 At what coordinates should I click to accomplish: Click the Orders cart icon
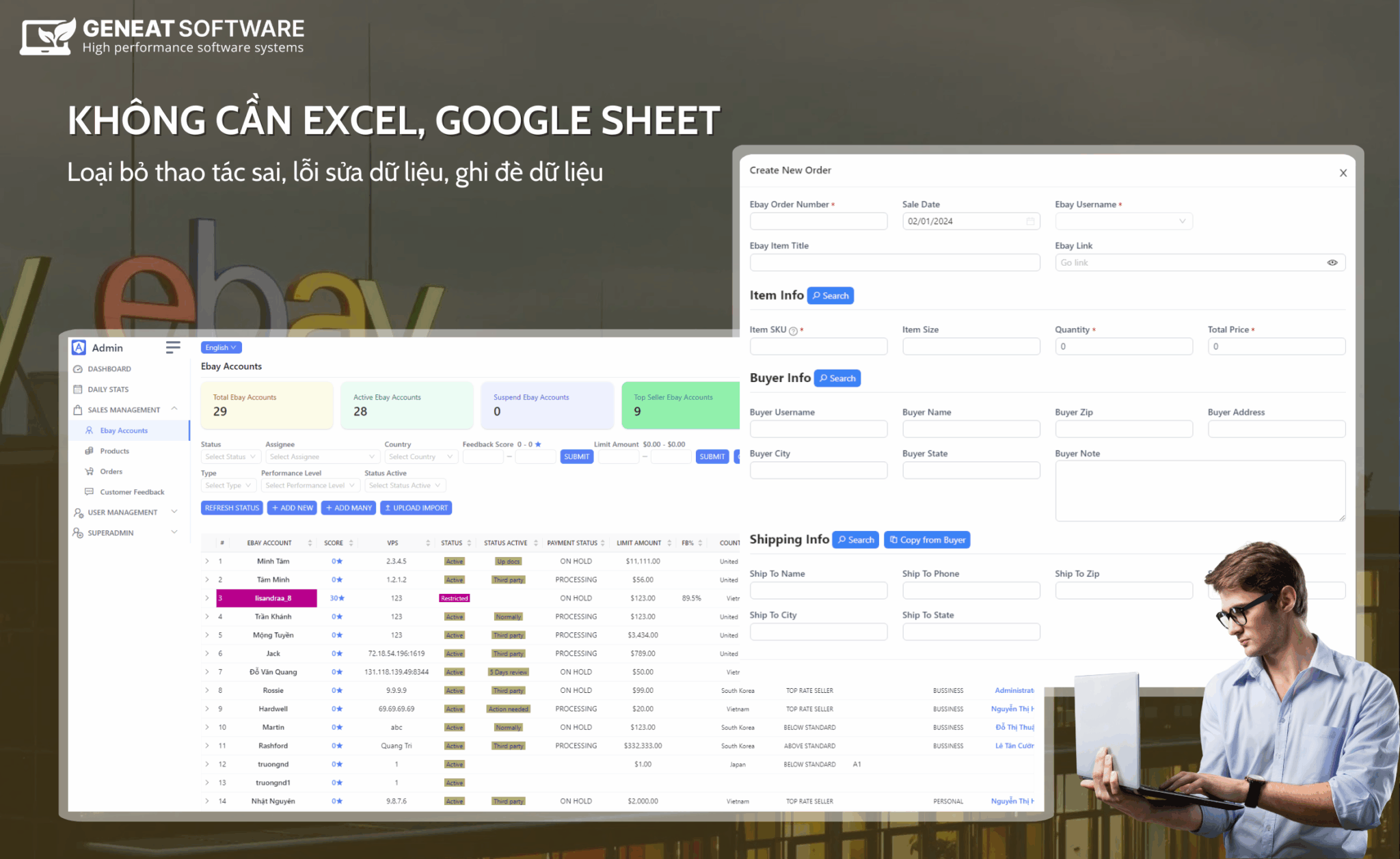[x=89, y=472]
